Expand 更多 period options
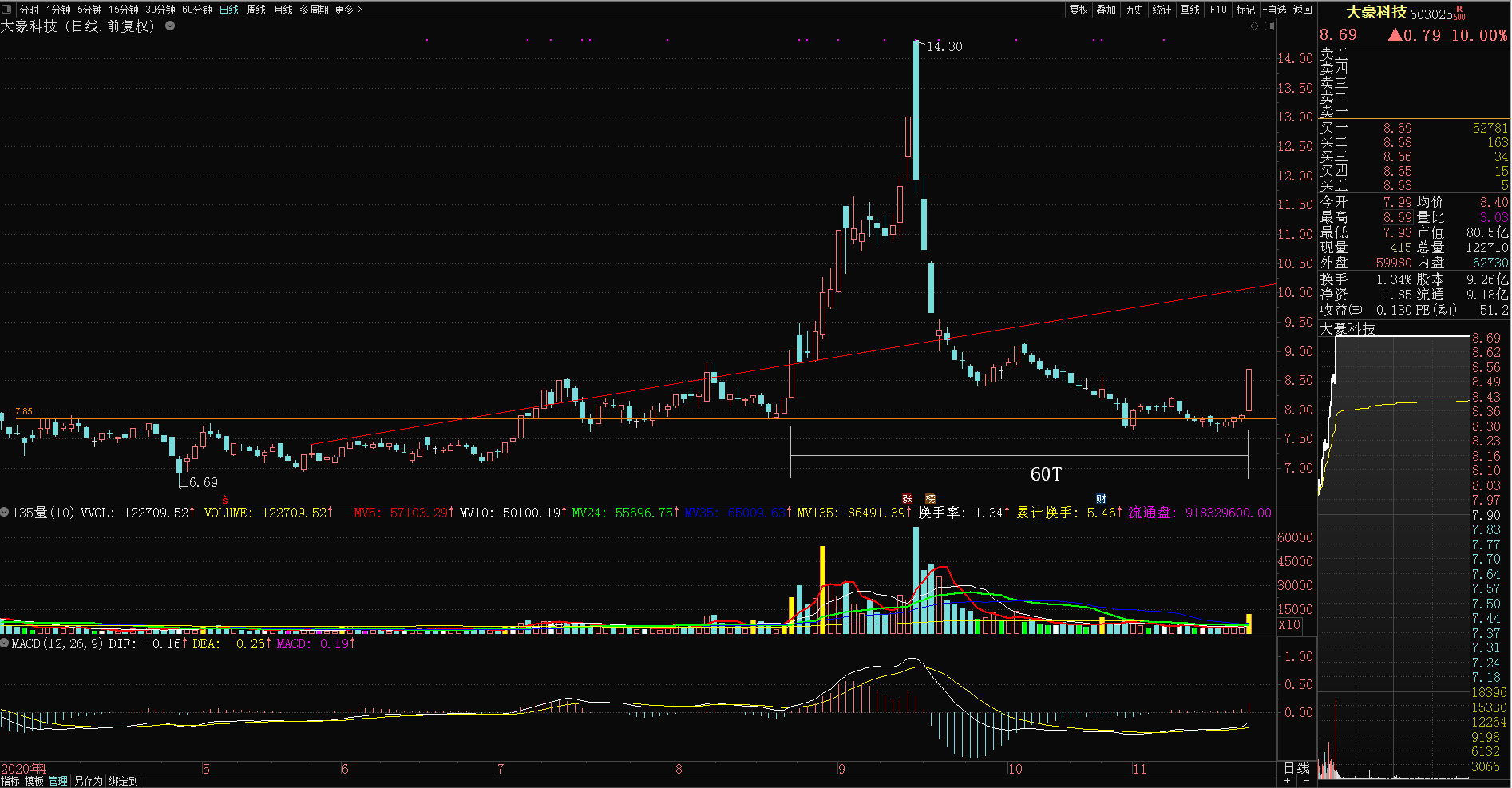 click(348, 10)
